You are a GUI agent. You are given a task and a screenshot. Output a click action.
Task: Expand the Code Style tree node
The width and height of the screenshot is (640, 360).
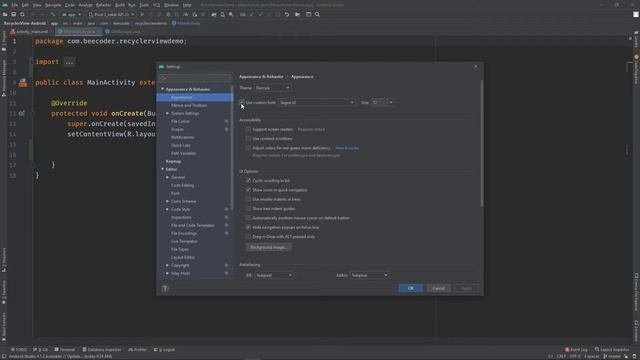coord(167,209)
